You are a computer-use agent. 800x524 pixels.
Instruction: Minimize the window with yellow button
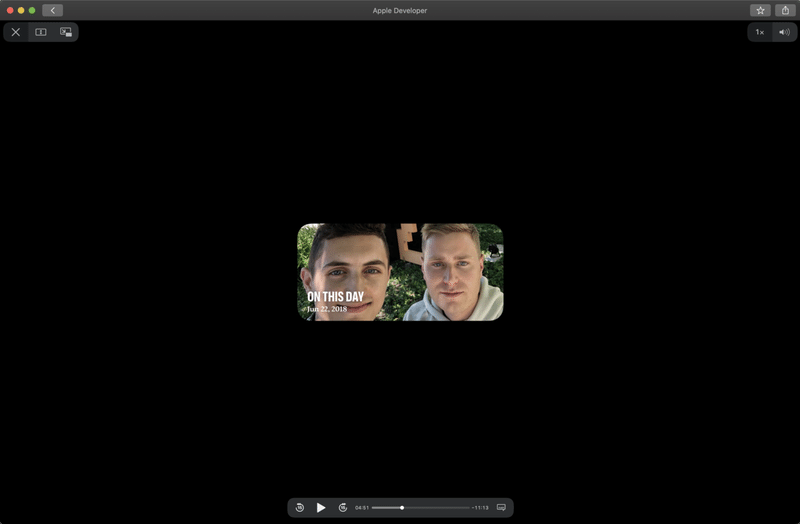(21, 10)
